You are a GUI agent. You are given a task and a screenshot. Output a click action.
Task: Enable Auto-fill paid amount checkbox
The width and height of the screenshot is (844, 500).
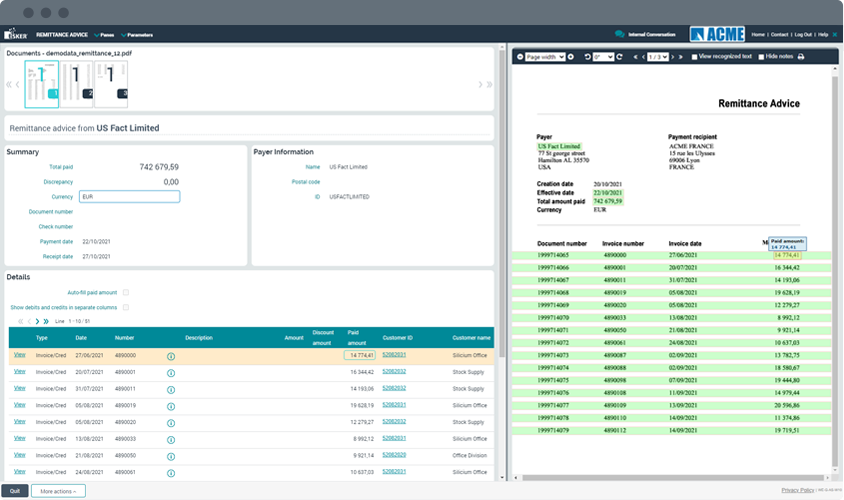point(125,292)
